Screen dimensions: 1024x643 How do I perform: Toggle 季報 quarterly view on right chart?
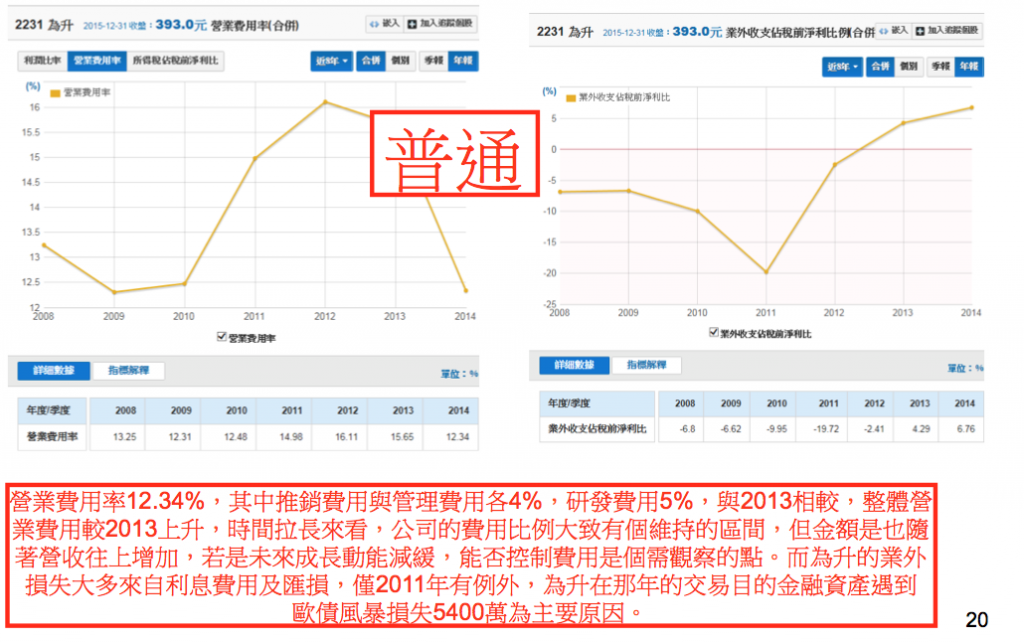pyautogui.click(x=940, y=67)
